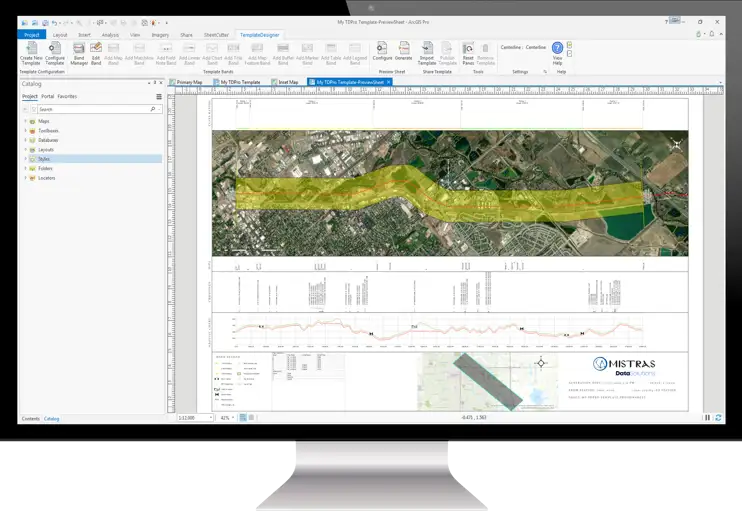Image resolution: width=742 pixels, height=511 pixels.
Task: Expand the Locators tree node
Action: point(26,178)
